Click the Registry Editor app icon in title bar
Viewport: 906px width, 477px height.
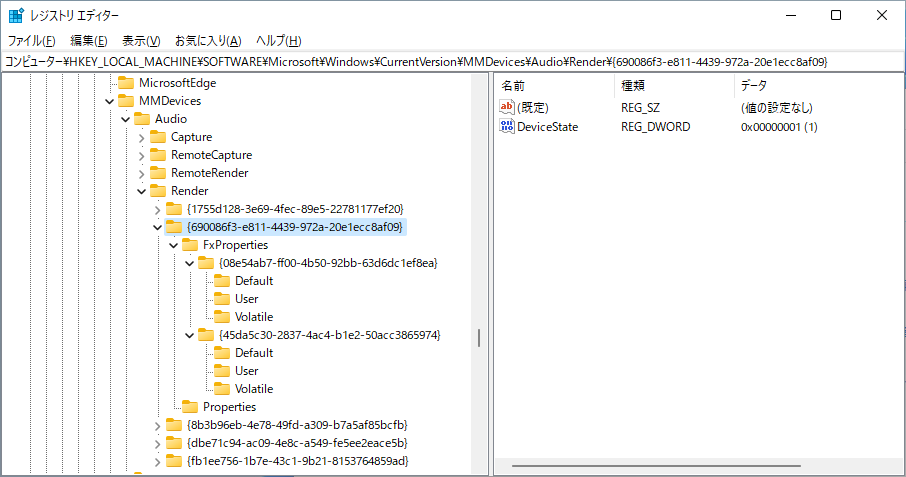pyautogui.click(x=16, y=15)
